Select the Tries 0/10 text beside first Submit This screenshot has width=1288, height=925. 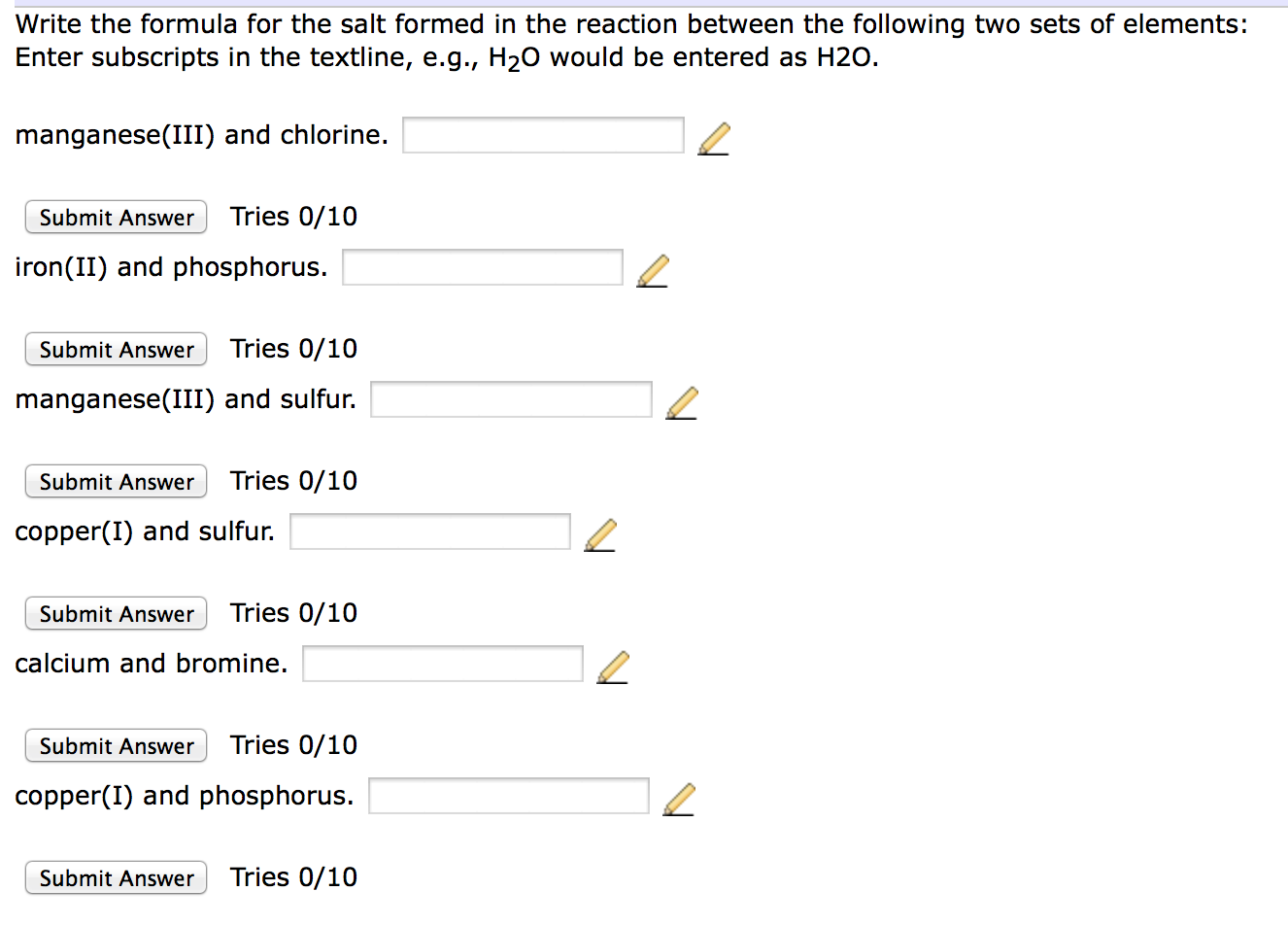293,217
